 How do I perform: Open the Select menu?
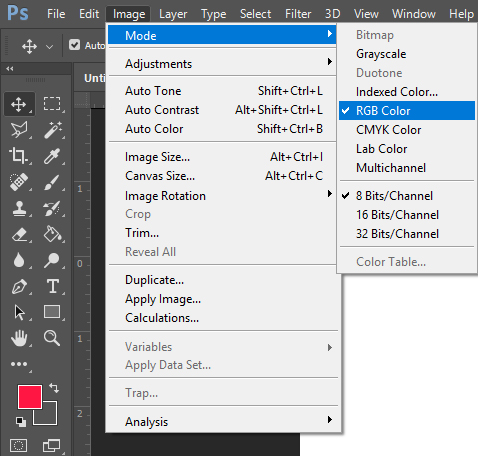pyautogui.click(x=255, y=14)
